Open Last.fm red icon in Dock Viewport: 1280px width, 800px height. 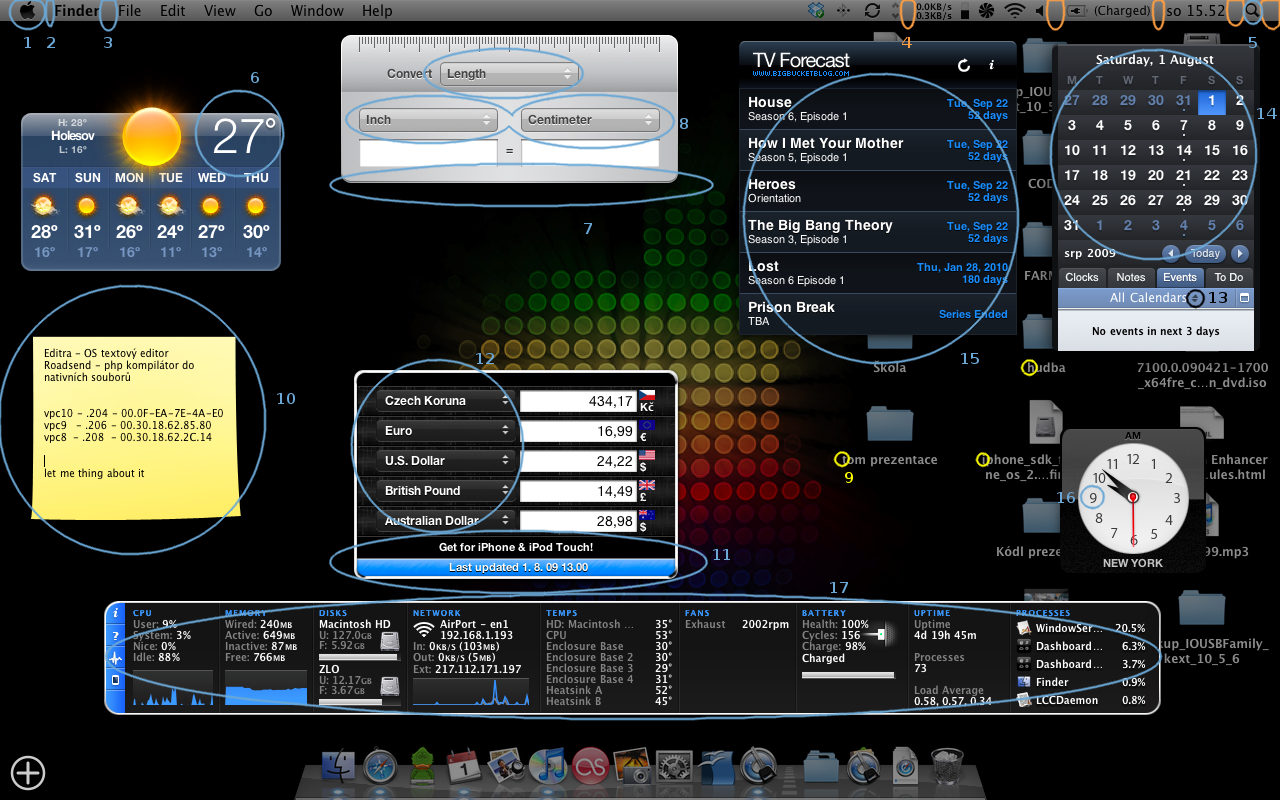(x=590, y=766)
